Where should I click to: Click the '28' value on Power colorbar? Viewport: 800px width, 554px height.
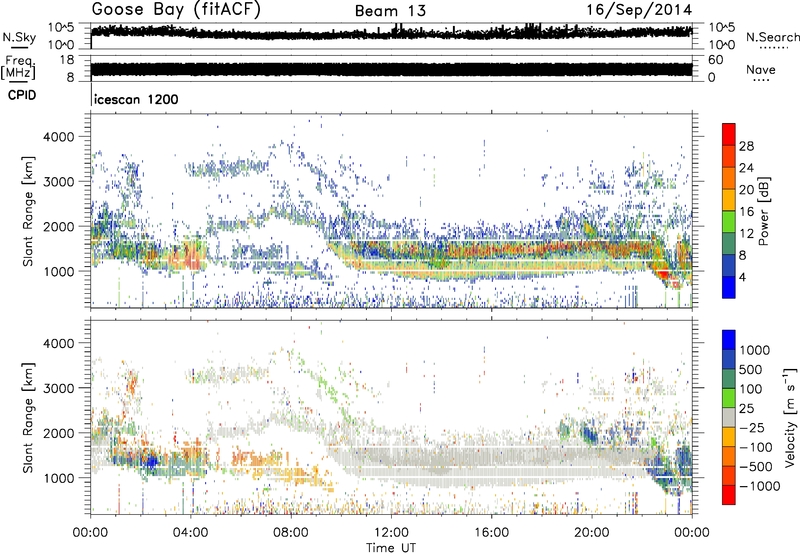coord(746,146)
